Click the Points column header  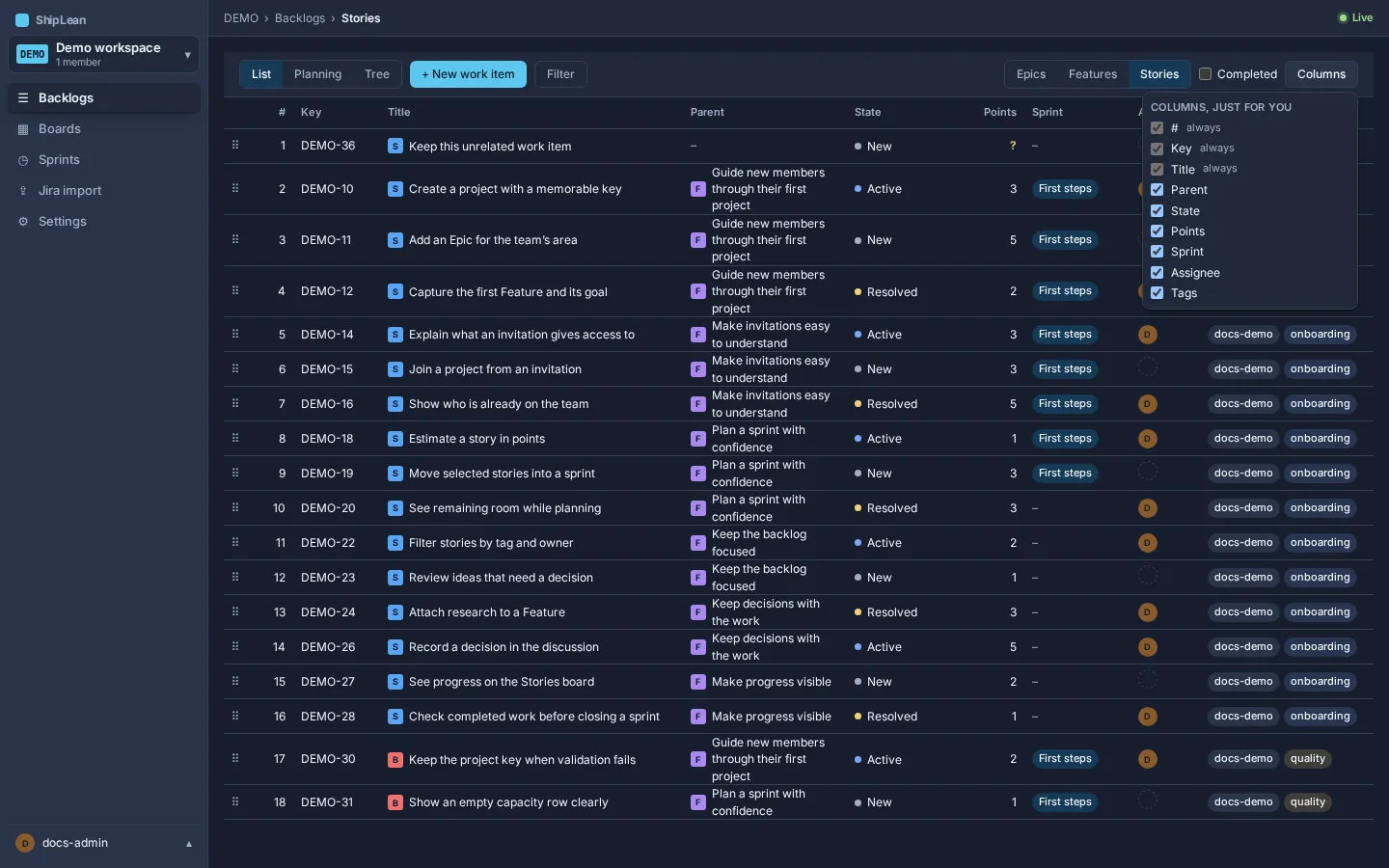click(999, 113)
